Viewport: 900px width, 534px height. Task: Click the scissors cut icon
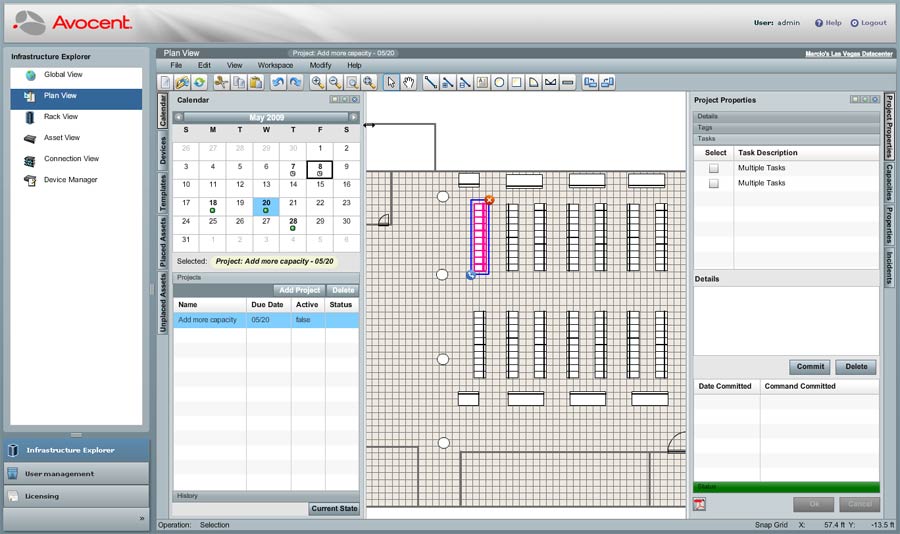[x=221, y=82]
